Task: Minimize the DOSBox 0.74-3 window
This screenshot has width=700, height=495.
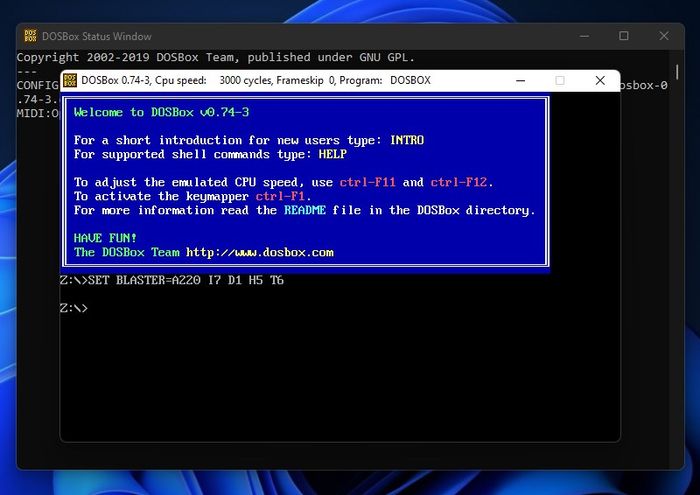Action: pyautogui.click(x=521, y=80)
